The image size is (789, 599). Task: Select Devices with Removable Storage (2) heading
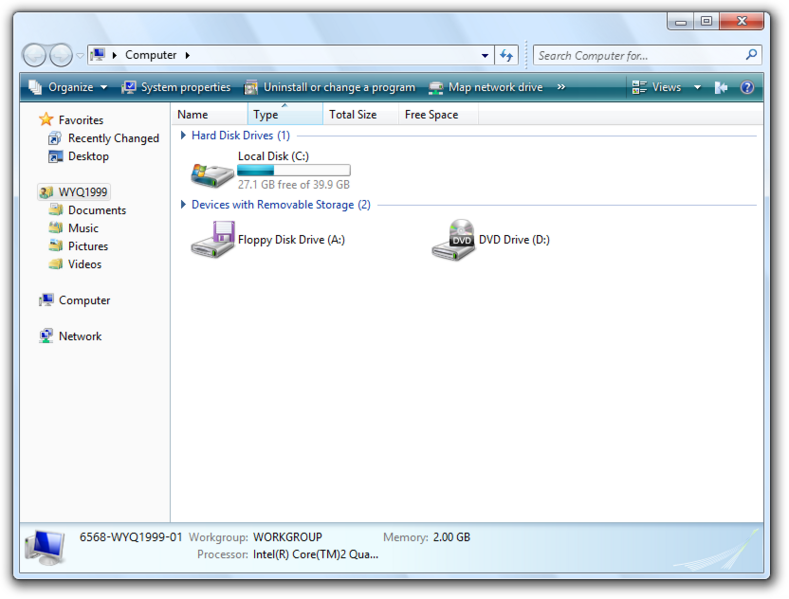(281, 205)
